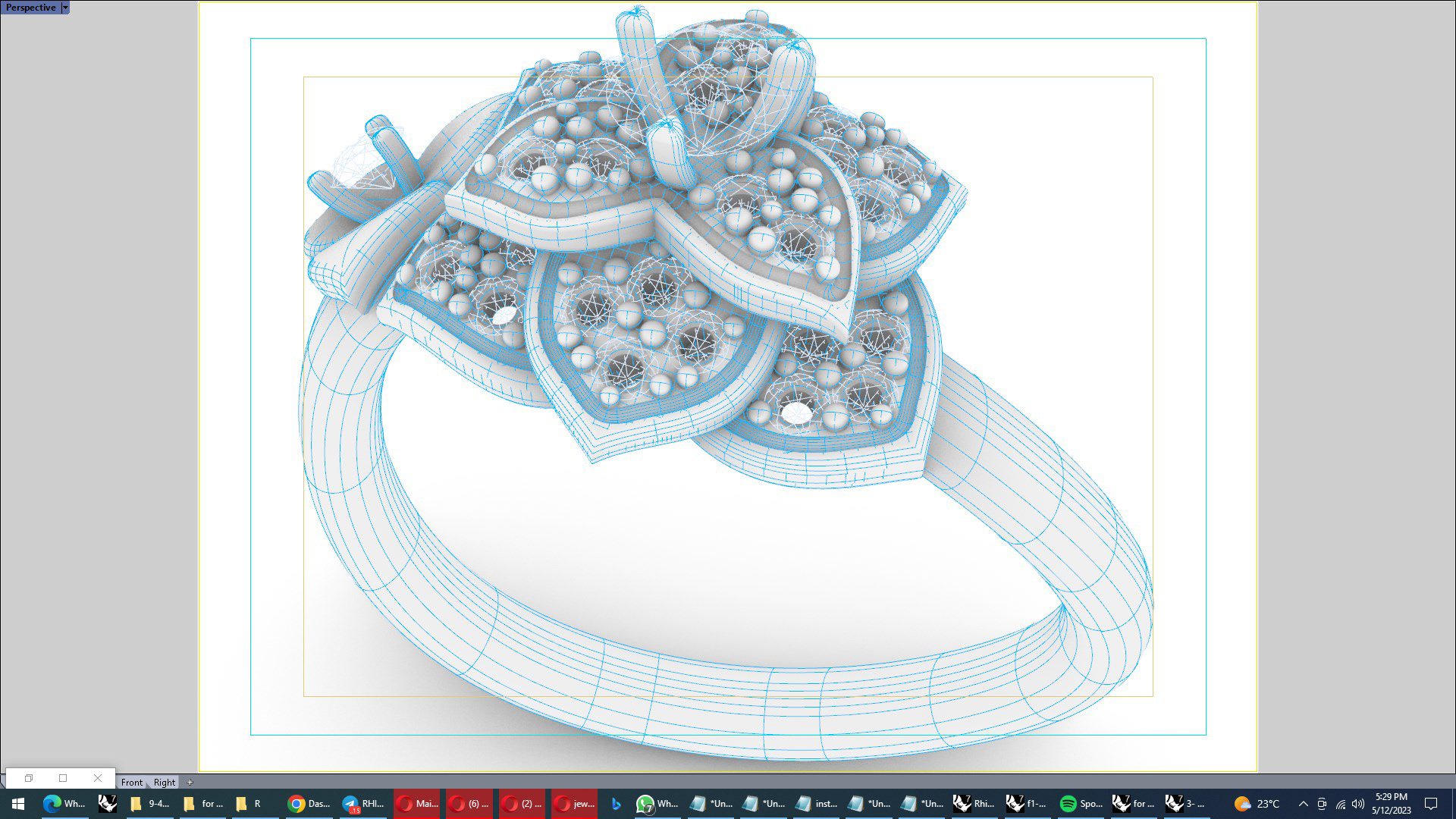
Task: Expand the hidden system tray icons
Action: 1303,804
